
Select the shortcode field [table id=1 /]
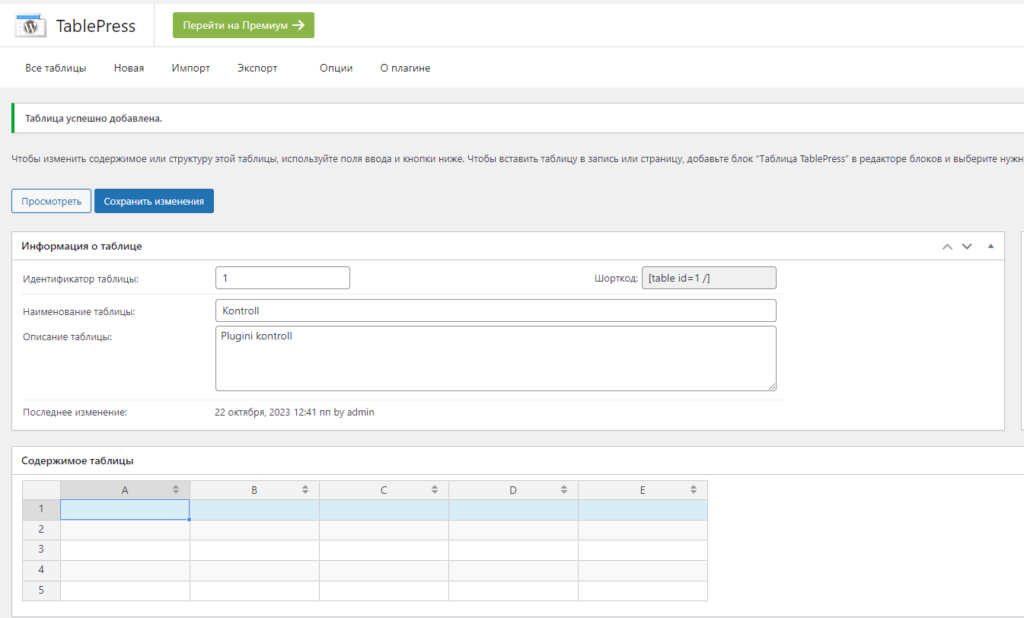pos(709,278)
